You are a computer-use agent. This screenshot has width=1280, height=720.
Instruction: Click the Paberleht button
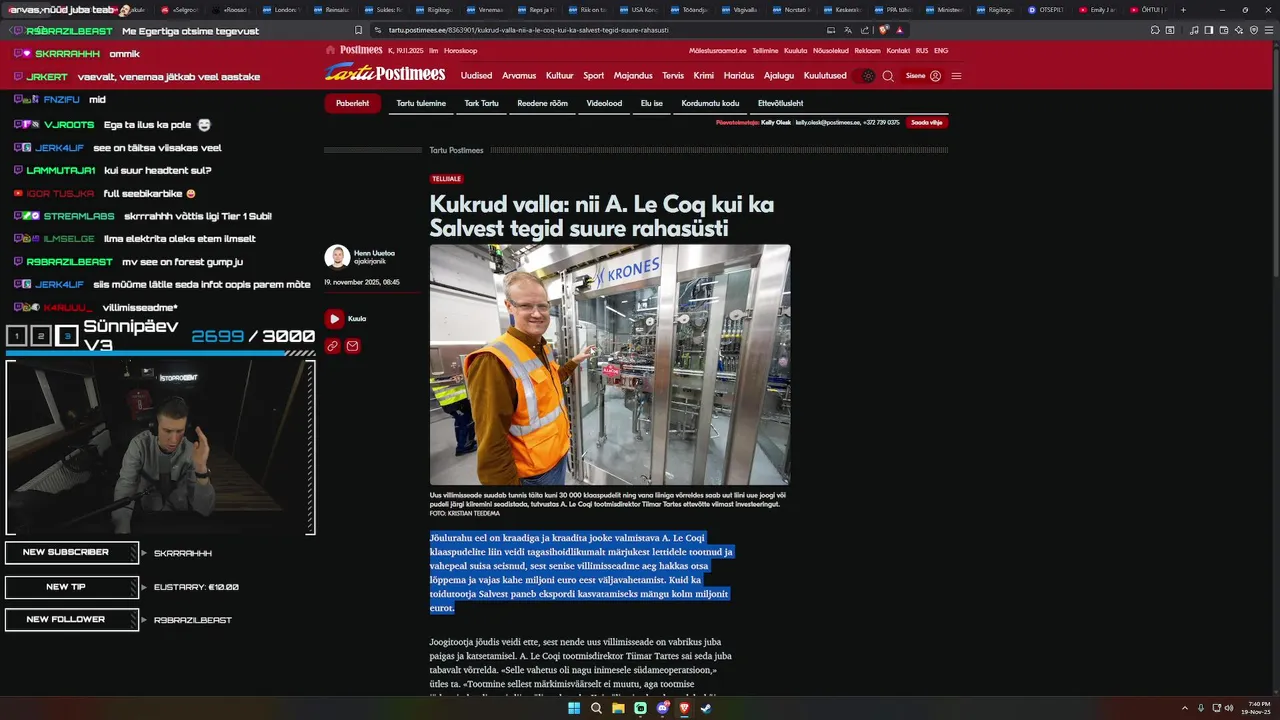click(352, 103)
